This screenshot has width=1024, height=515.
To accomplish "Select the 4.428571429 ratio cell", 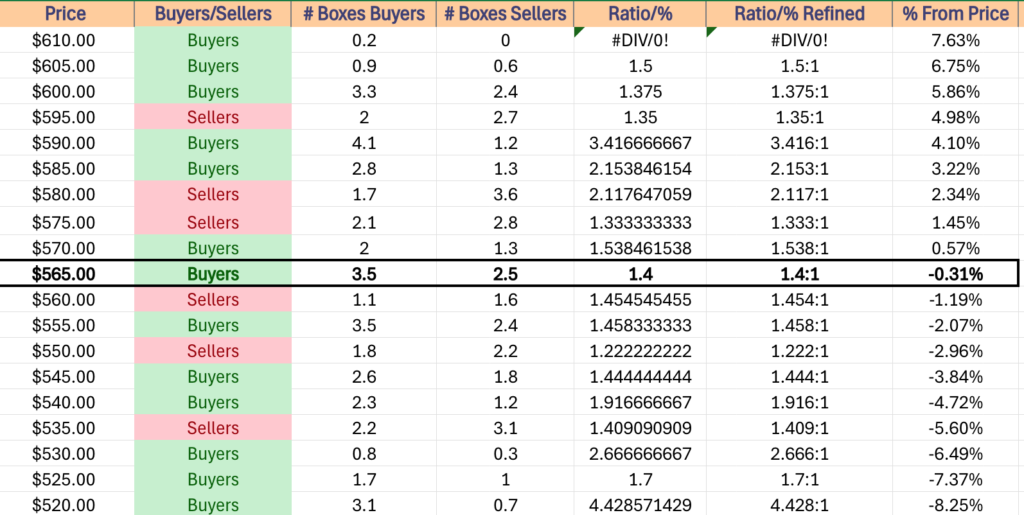I will [x=640, y=504].
